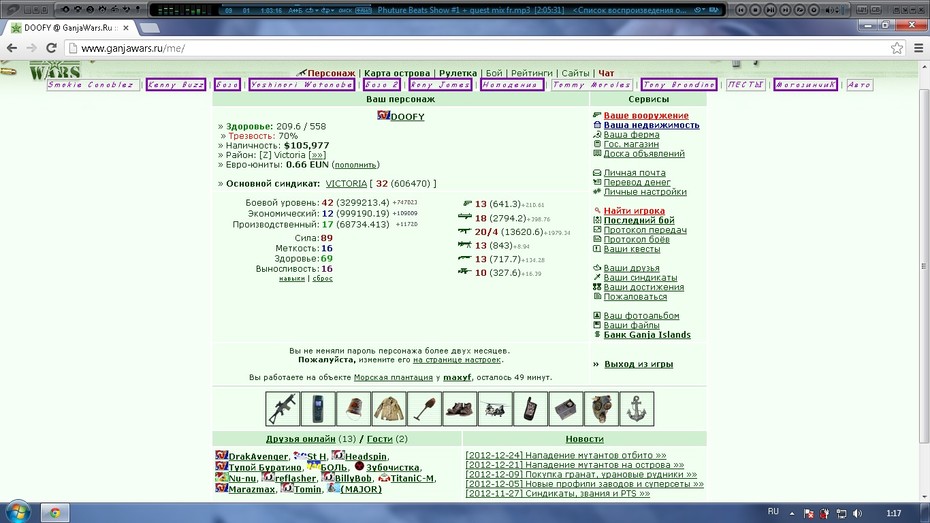Open the навыки skills link

292,278
